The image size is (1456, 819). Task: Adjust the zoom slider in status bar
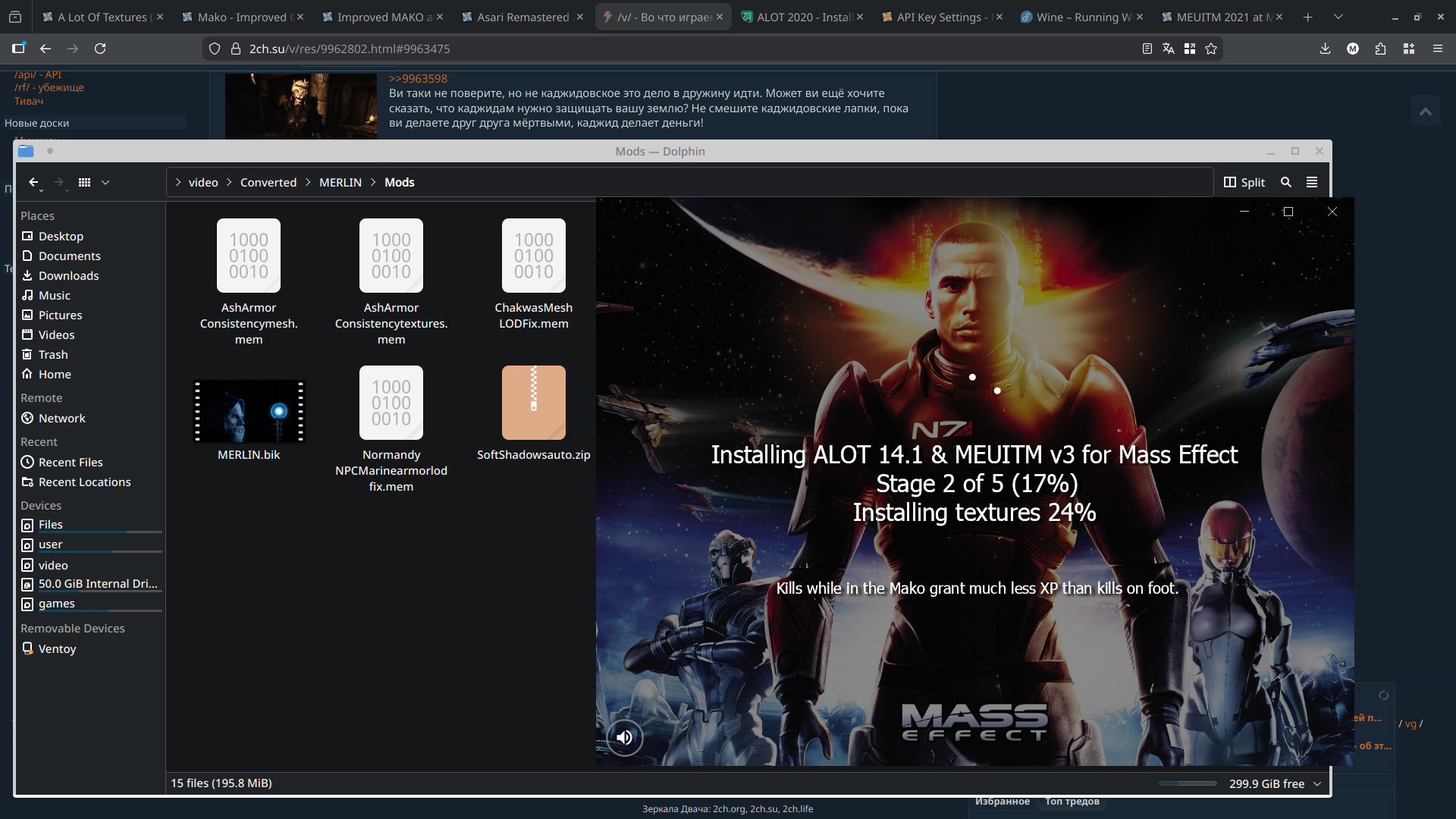click(x=1188, y=783)
